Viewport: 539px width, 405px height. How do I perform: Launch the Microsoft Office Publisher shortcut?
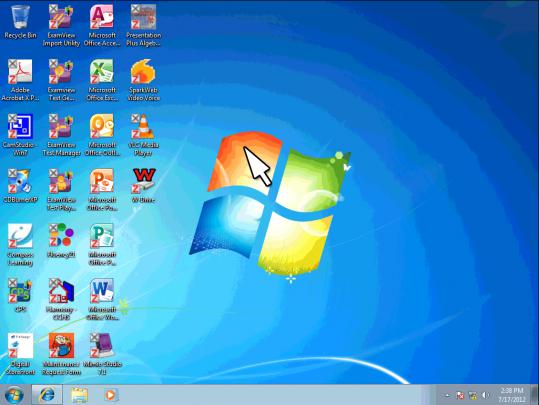point(102,245)
